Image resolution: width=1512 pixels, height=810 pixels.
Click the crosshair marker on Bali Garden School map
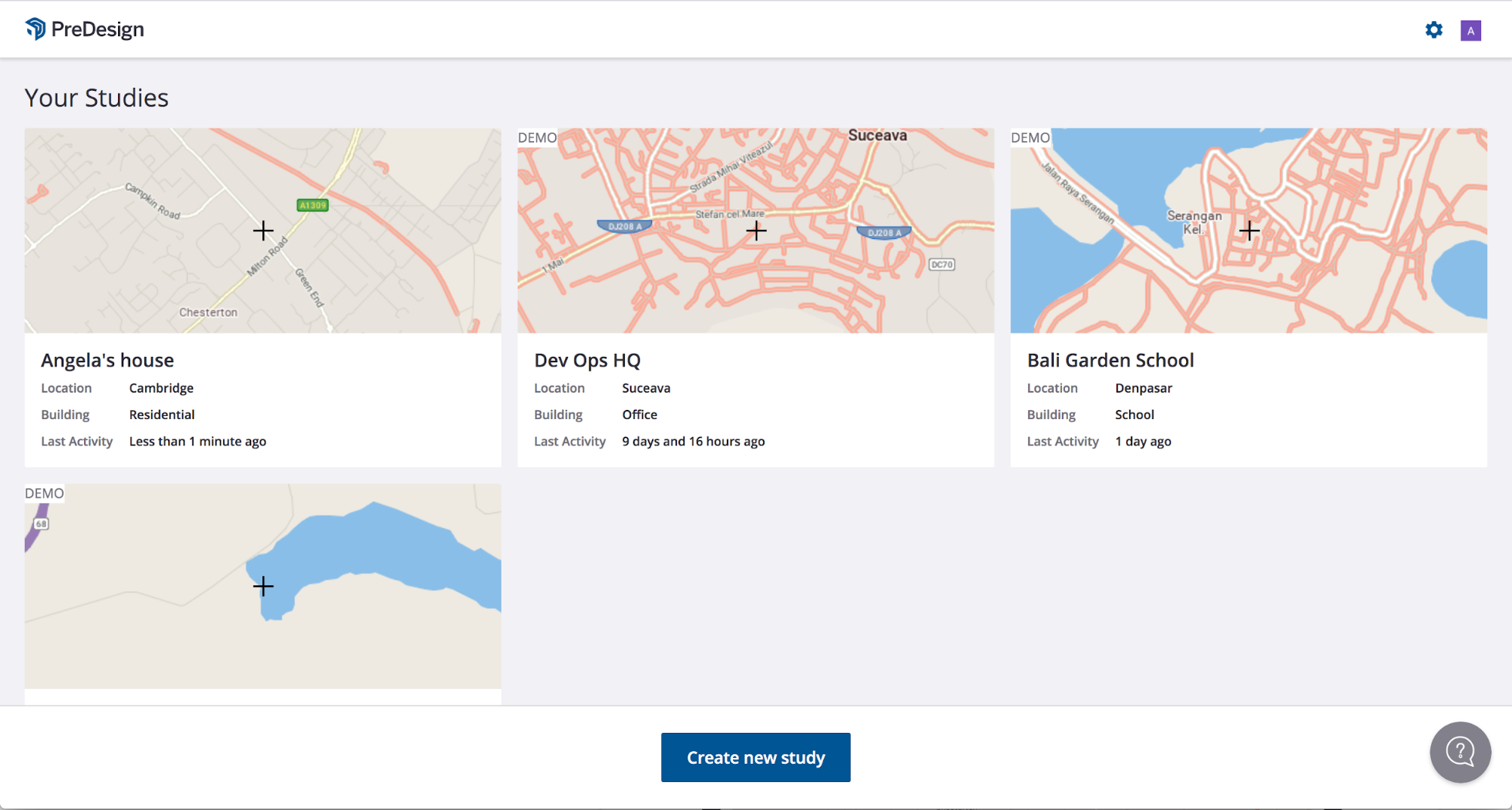tap(1250, 230)
